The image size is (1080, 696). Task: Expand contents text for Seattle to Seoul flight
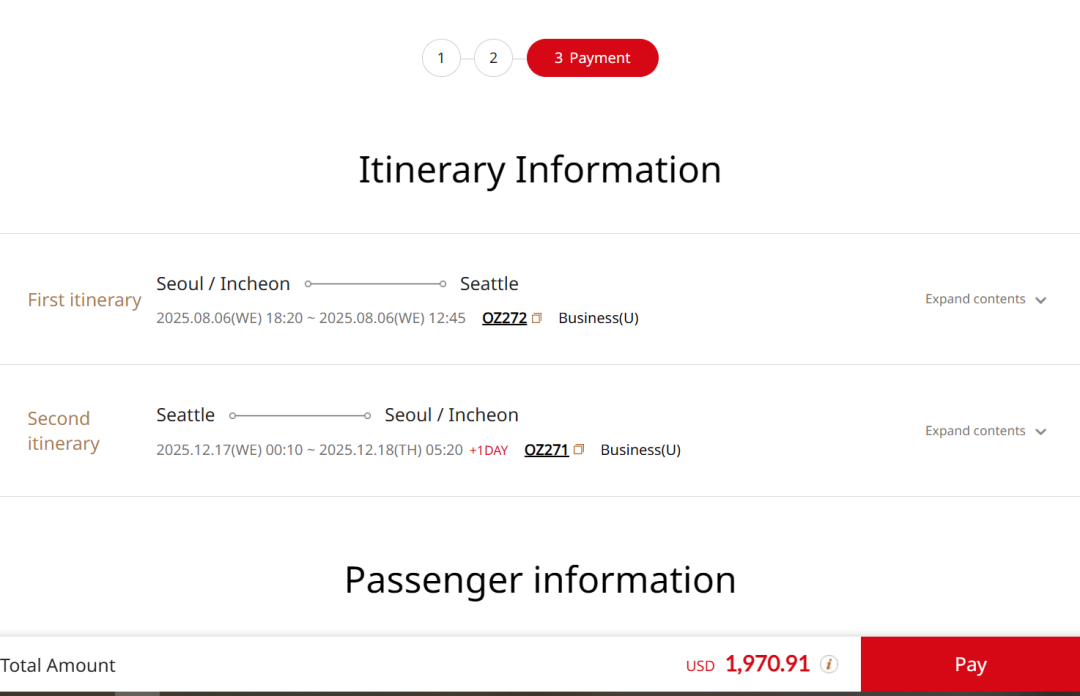point(975,431)
